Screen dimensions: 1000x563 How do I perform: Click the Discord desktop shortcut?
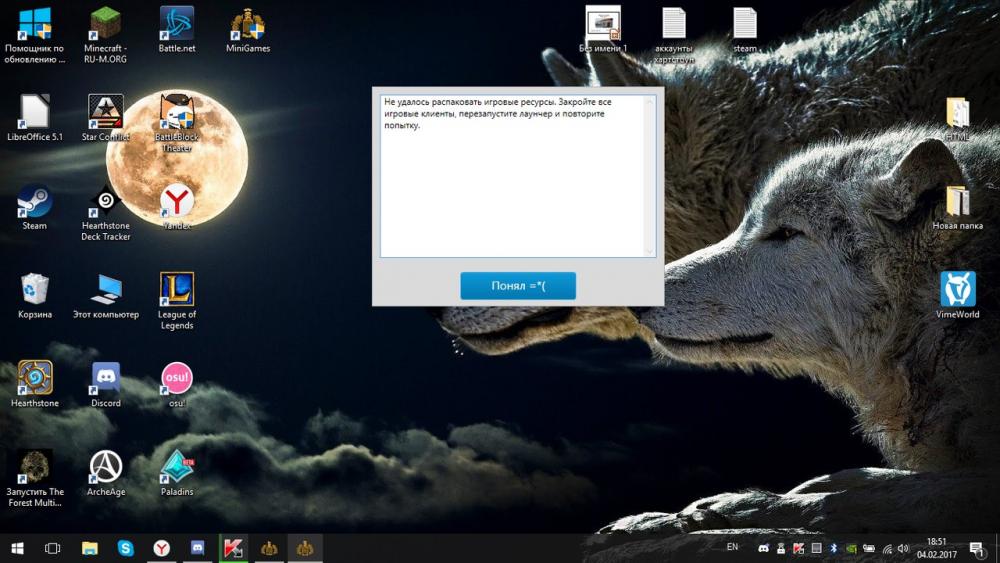click(105, 379)
